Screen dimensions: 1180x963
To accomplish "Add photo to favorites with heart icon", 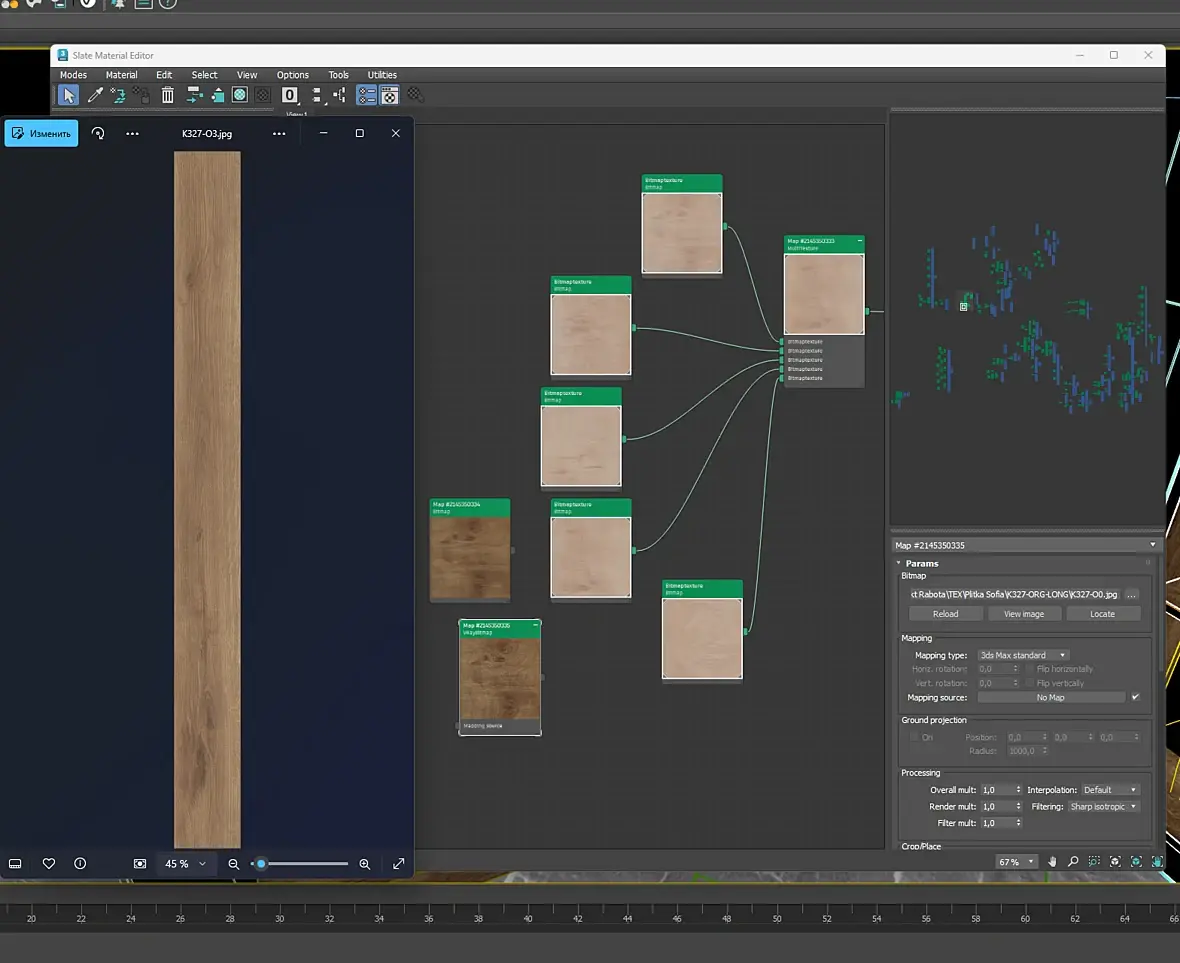I will coord(48,864).
